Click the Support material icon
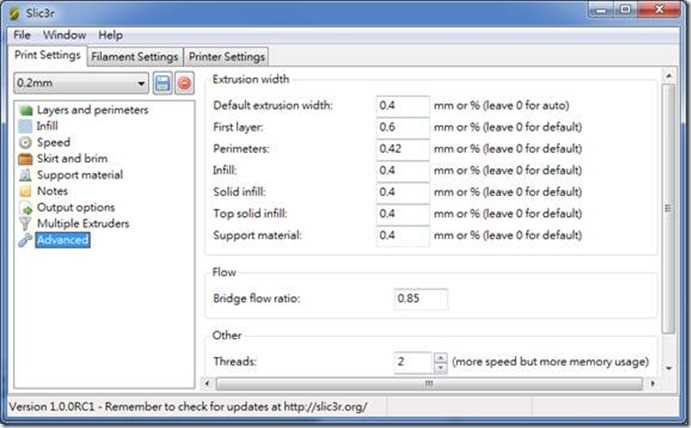 [26, 175]
